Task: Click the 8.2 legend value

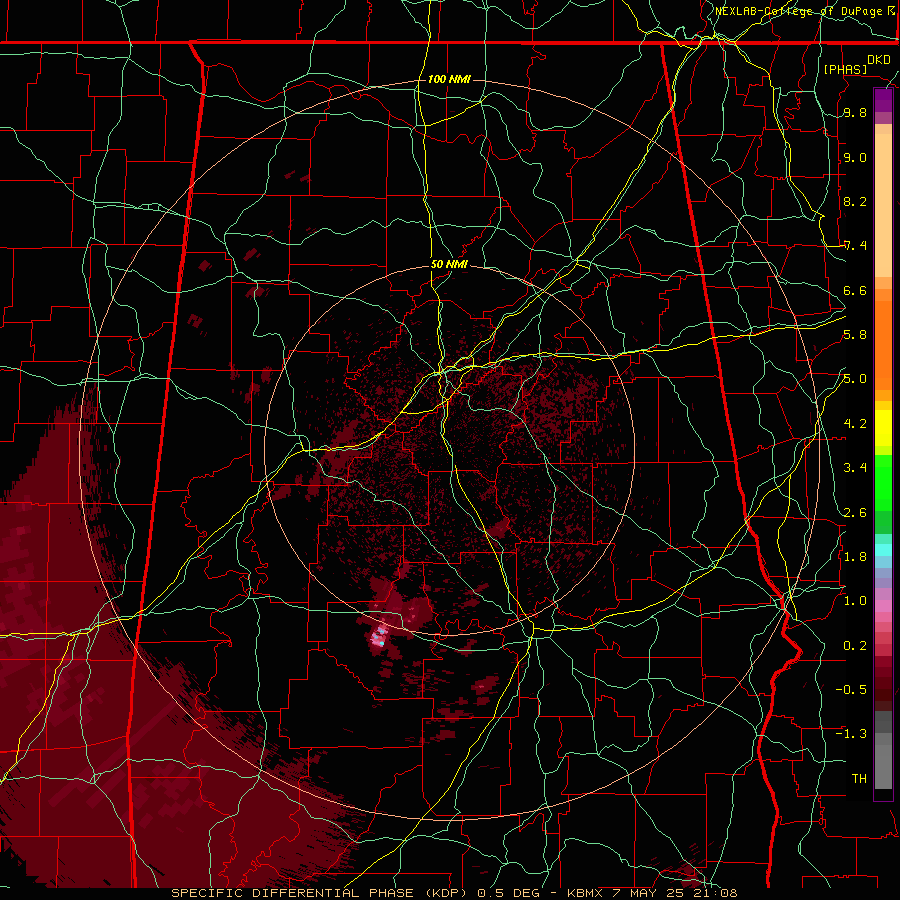Action: tap(855, 201)
